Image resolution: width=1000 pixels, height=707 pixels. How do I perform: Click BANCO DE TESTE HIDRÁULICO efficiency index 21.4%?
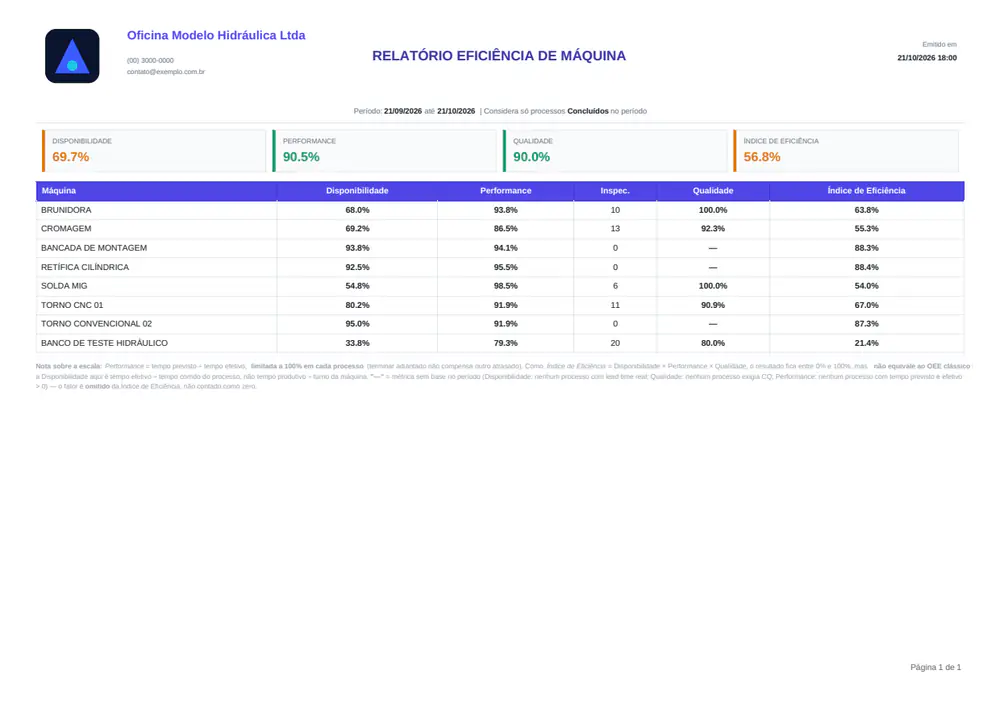(x=866, y=343)
